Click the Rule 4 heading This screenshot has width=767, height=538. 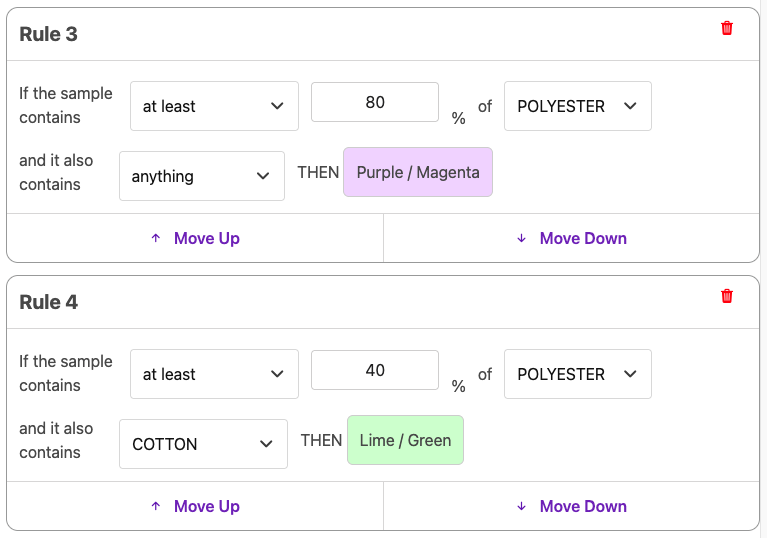pyautogui.click(x=49, y=302)
